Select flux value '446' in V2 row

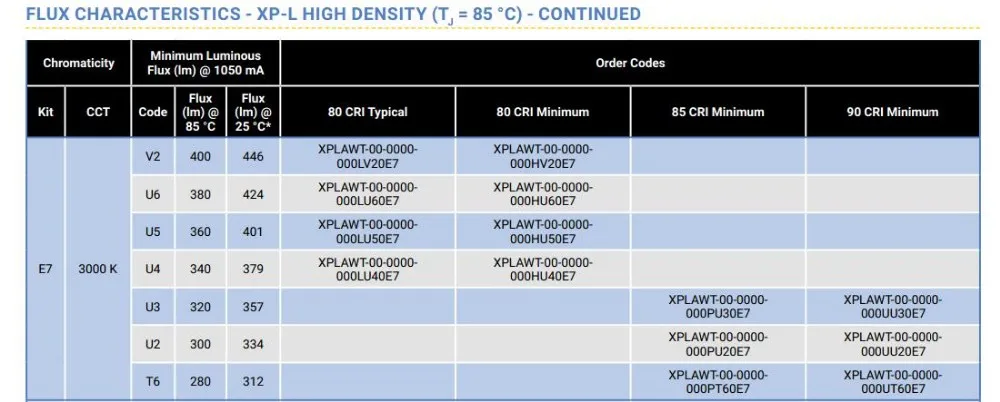(x=253, y=156)
